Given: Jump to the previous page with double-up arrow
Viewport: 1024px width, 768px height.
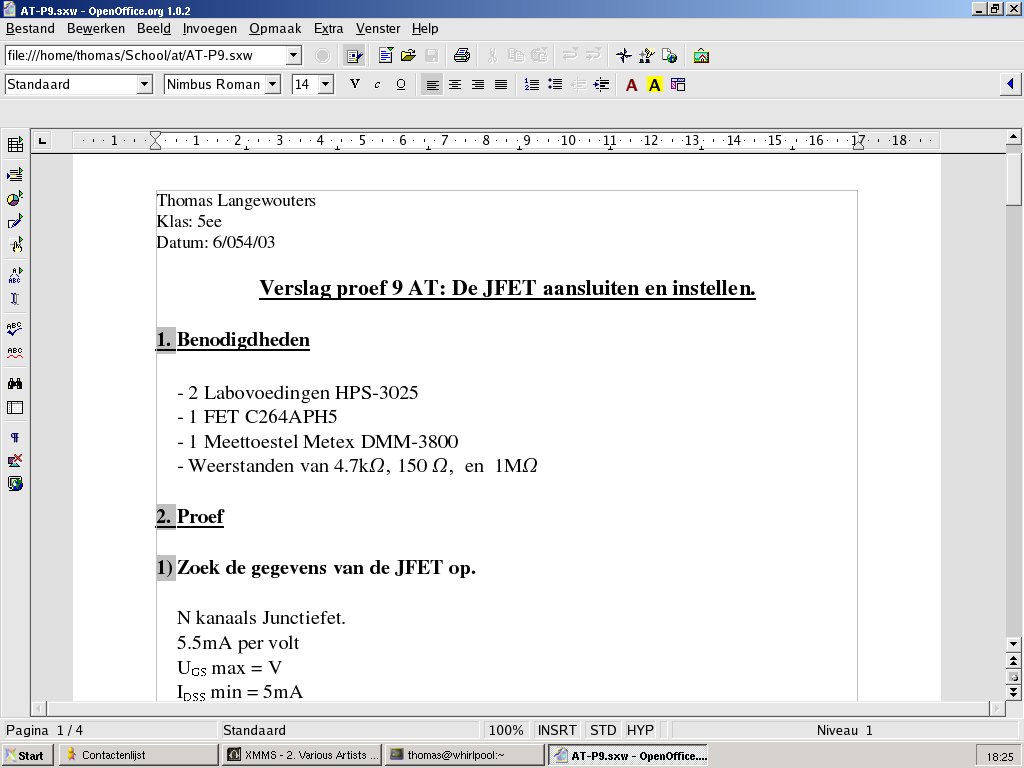Looking at the screenshot, I should click(1014, 662).
